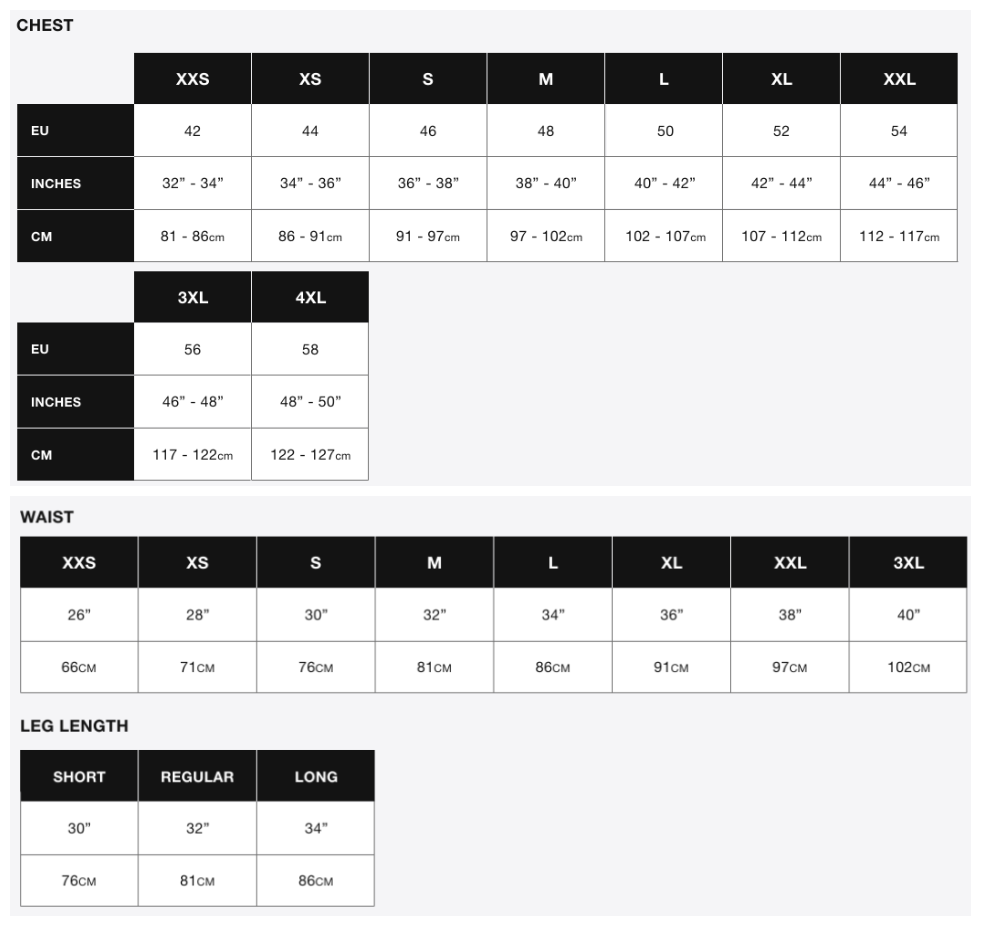Image resolution: width=981 pixels, height=926 pixels.
Task: Select the XXS column header in the chest table
Action: pyautogui.click(x=192, y=79)
